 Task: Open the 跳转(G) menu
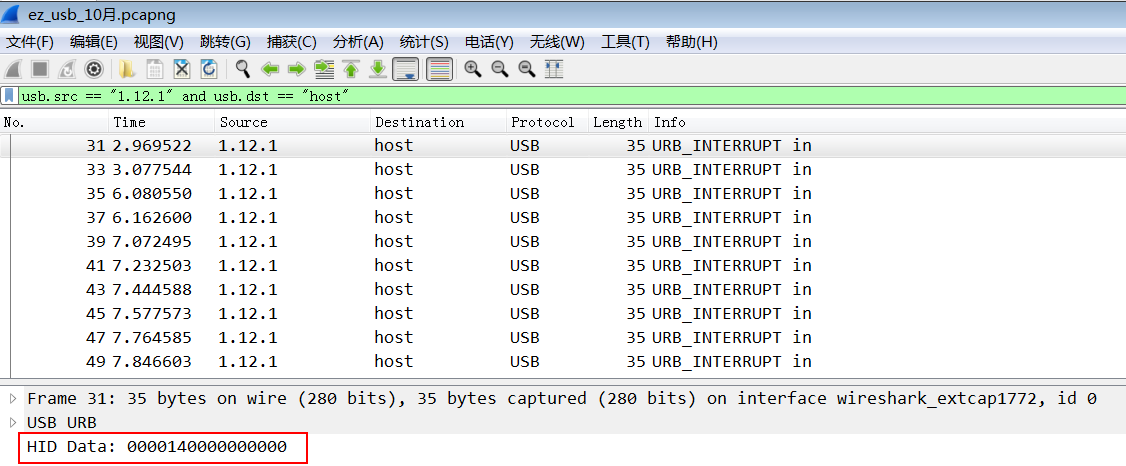(x=225, y=42)
